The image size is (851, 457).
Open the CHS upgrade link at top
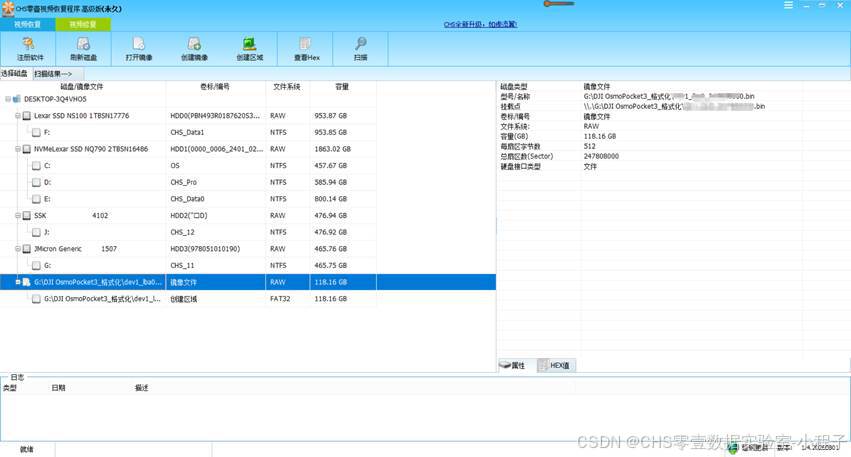pyautogui.click(x=480, y=24)
